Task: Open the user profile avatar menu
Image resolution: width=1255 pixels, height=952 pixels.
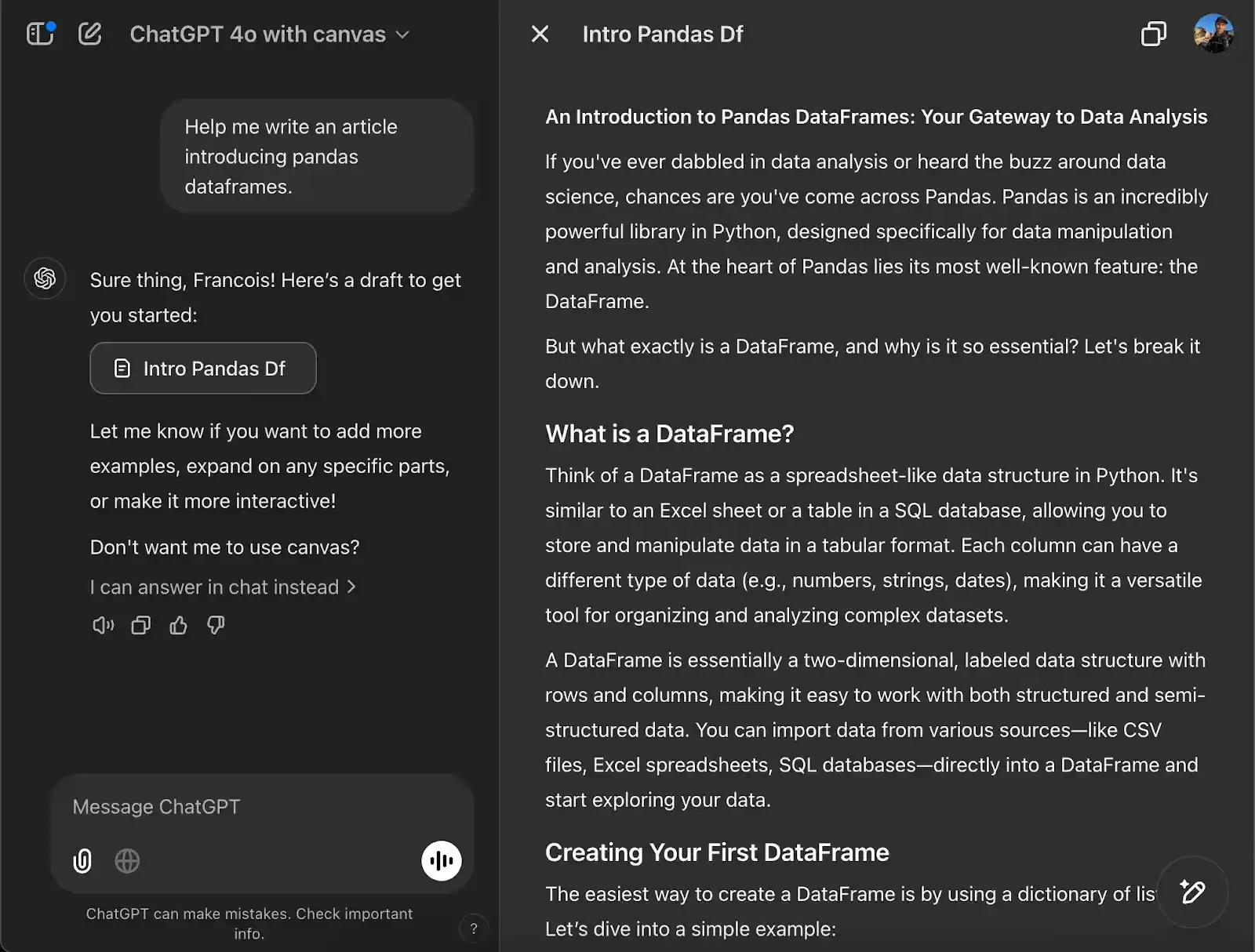Action: pos(1213,34)
